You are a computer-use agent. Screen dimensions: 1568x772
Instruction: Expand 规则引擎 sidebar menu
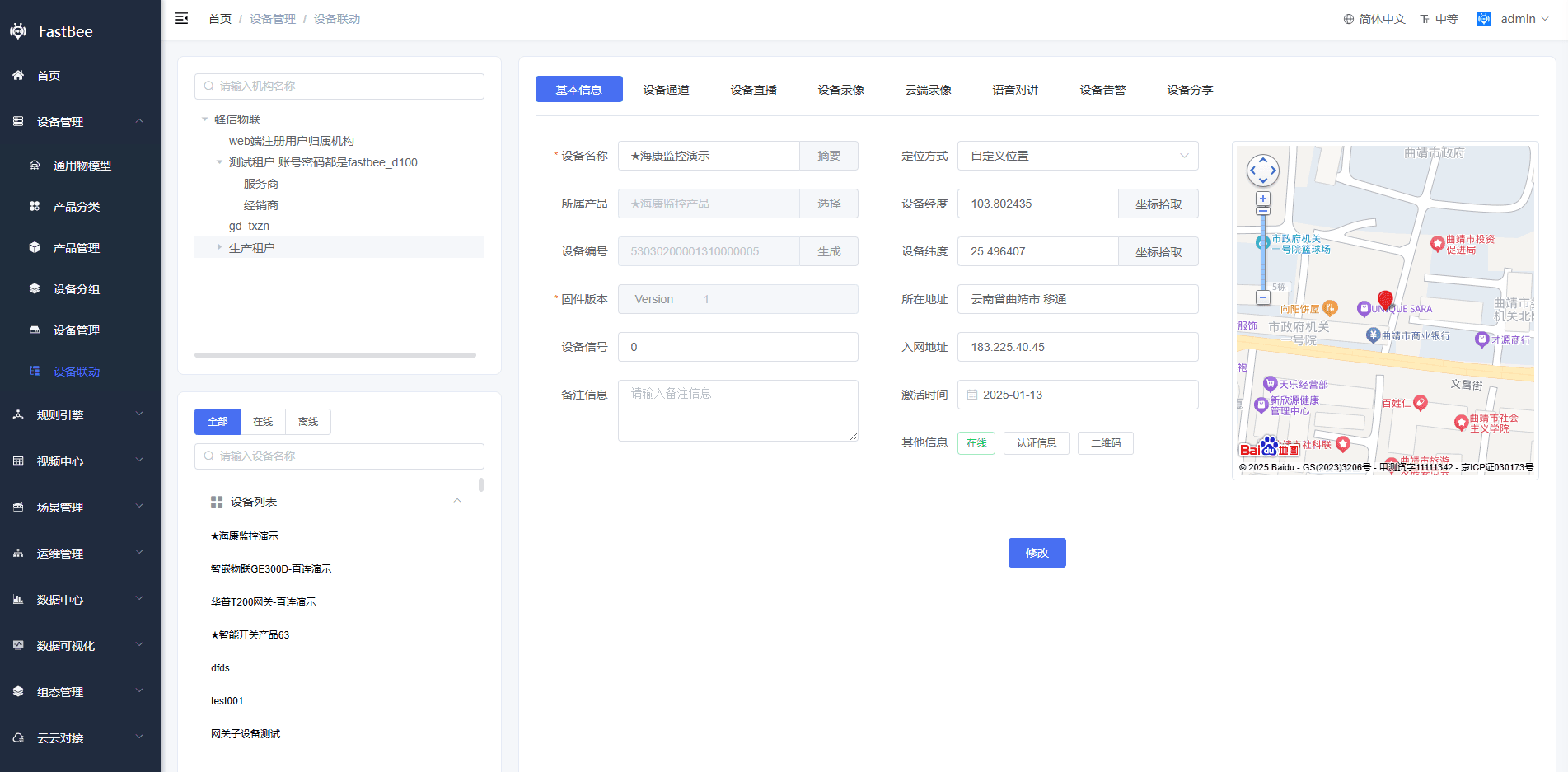click(81, 415)
